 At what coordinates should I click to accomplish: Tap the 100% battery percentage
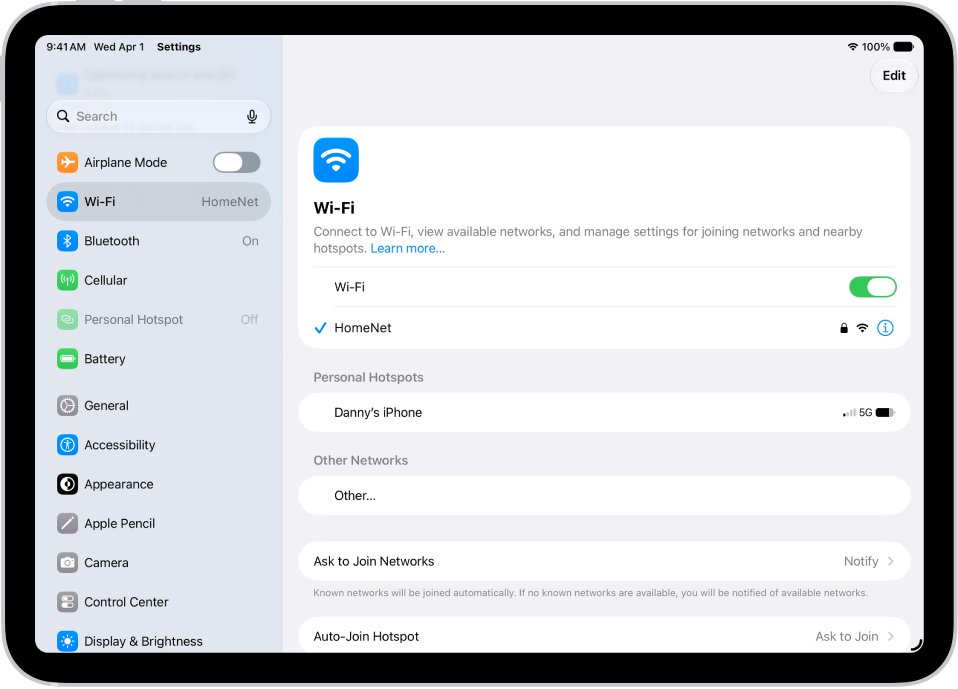[x=875, y=47]
